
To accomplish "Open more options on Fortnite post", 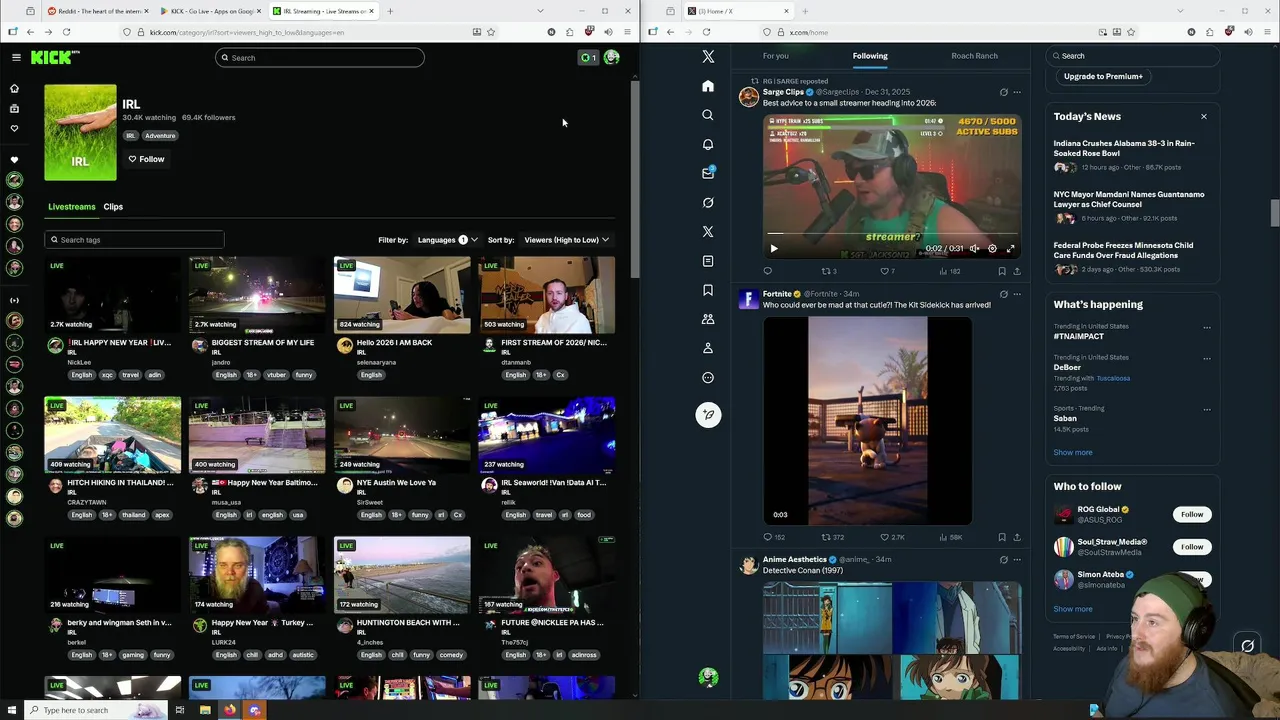I will pos(1017,294).
